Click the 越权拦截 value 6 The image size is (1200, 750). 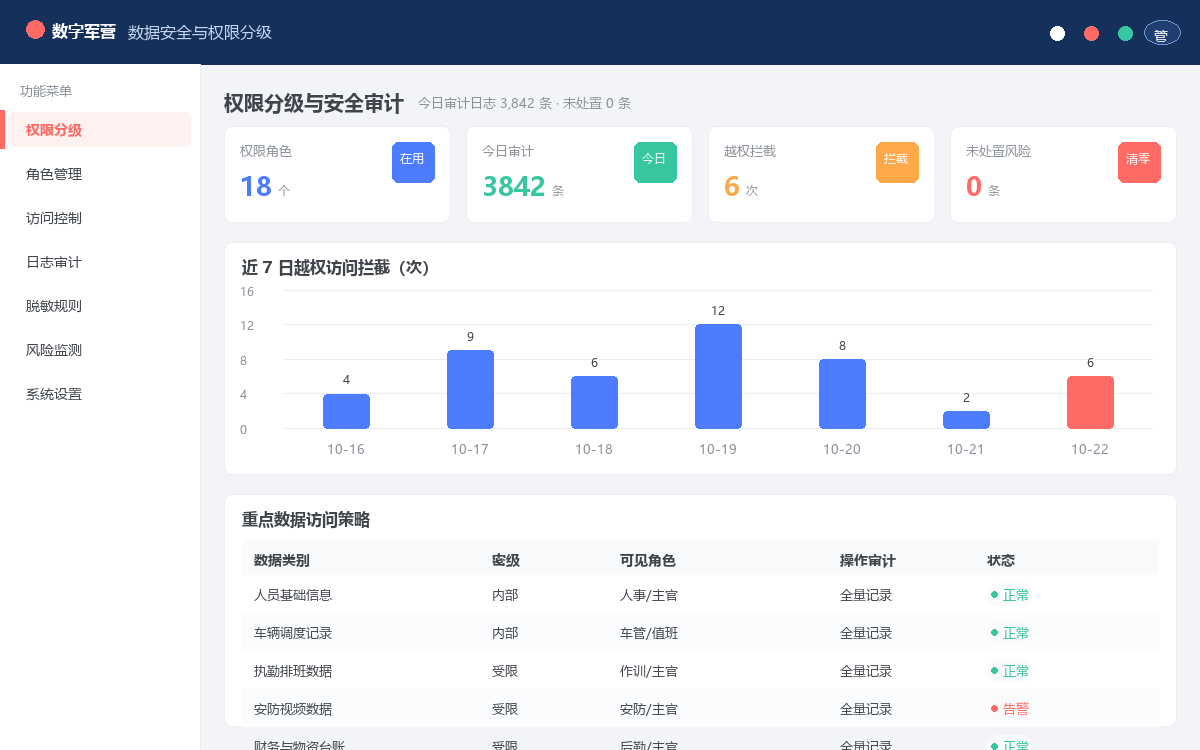[x=732, y=186]
